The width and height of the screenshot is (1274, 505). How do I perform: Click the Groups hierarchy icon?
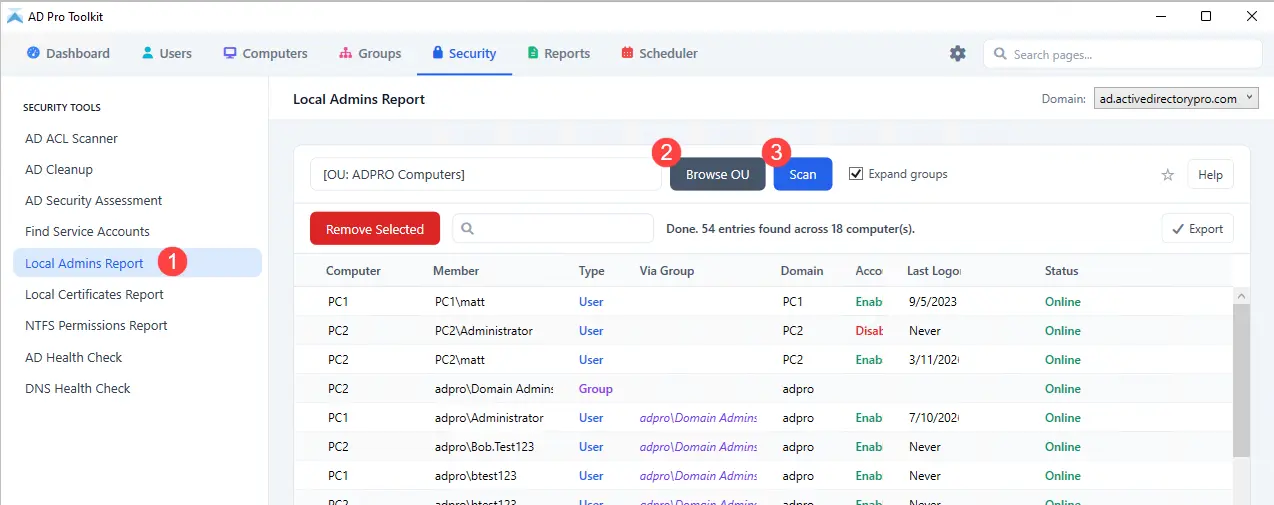[x=346, y=53]
